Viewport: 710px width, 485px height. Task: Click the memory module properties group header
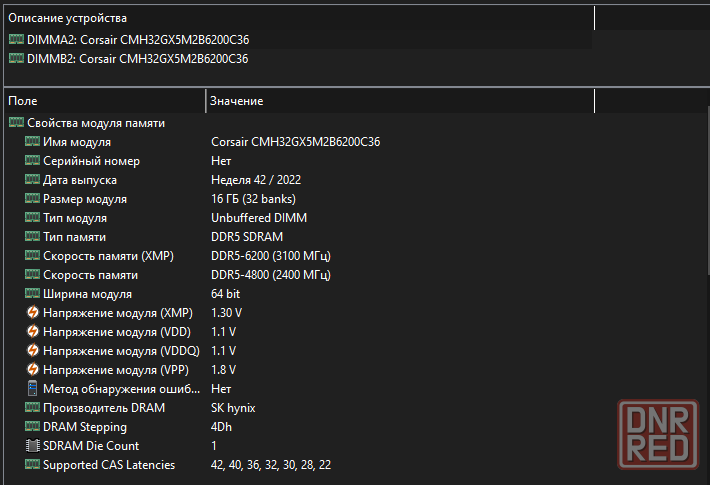click(x=96, y=123)
